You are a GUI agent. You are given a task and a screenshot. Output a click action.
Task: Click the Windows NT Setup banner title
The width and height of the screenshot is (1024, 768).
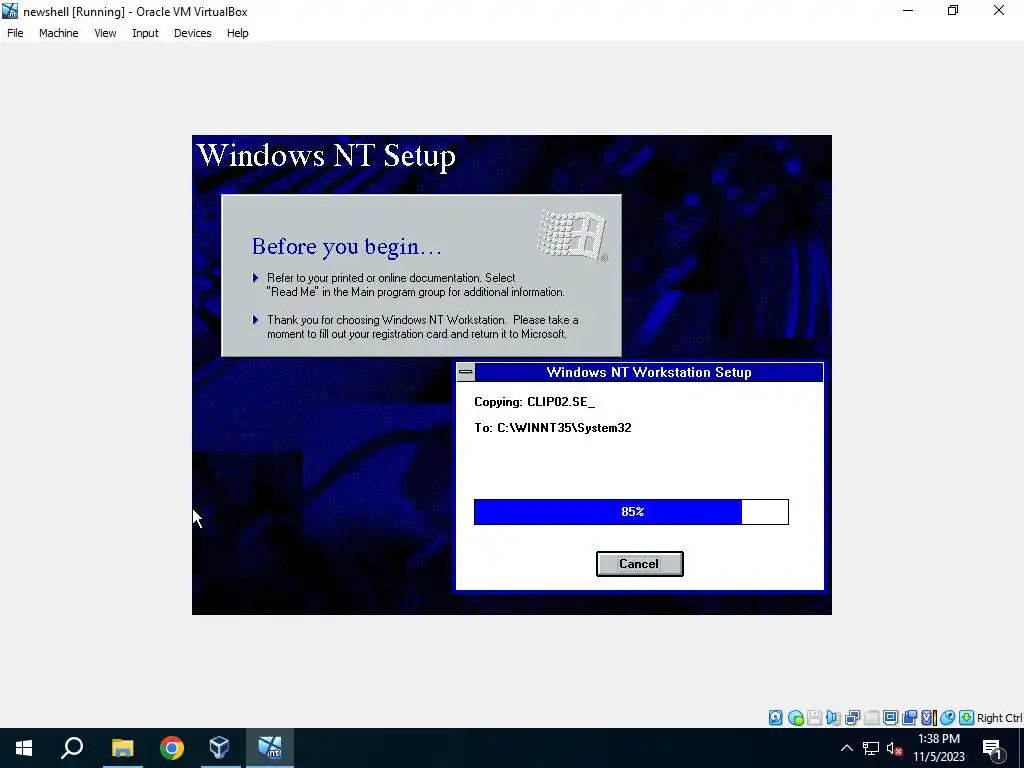coord(326,155)
